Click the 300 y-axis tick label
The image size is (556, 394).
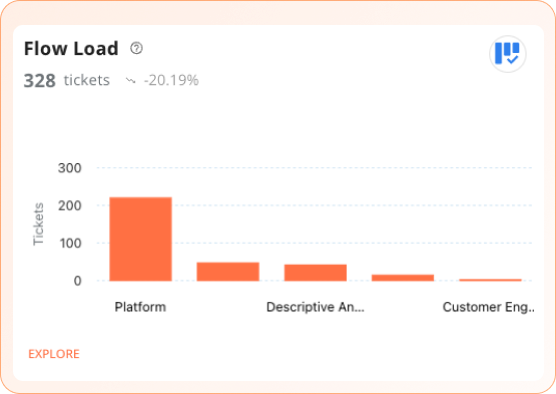click(70, 168)
